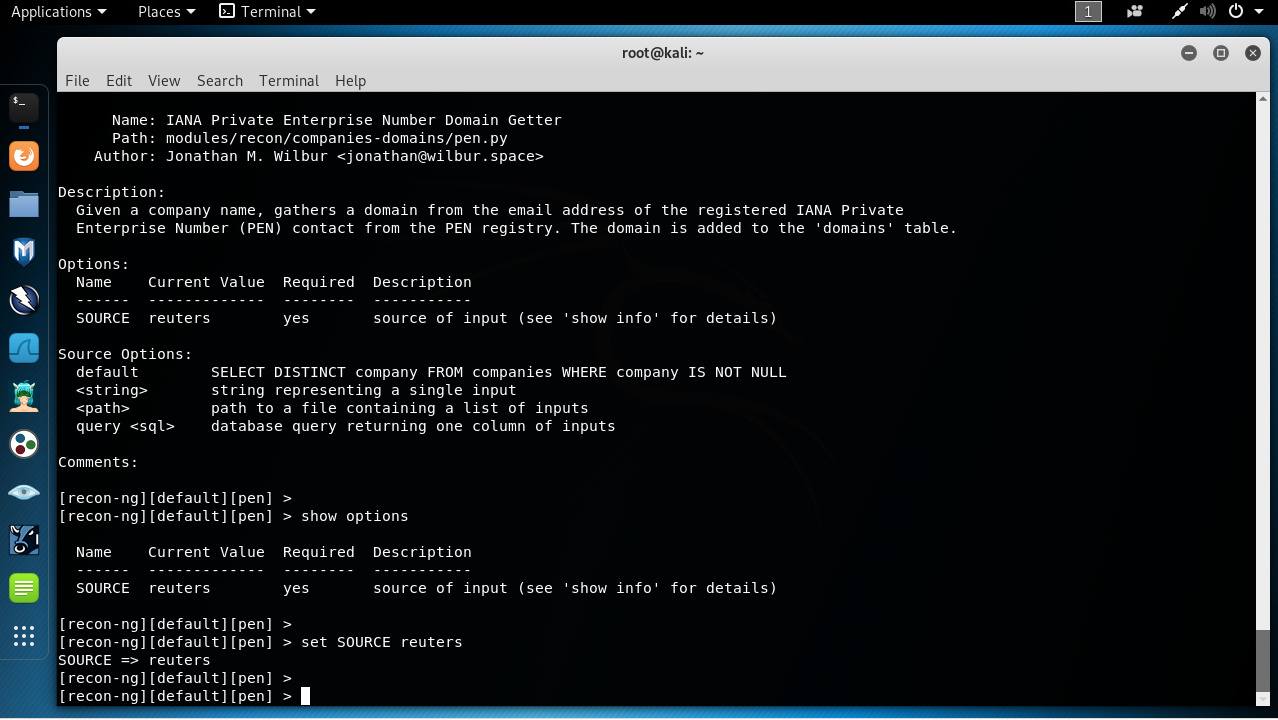Expand the power system menu
Viewport: 1278px width, 720px height.
[x=1244, y=12]
